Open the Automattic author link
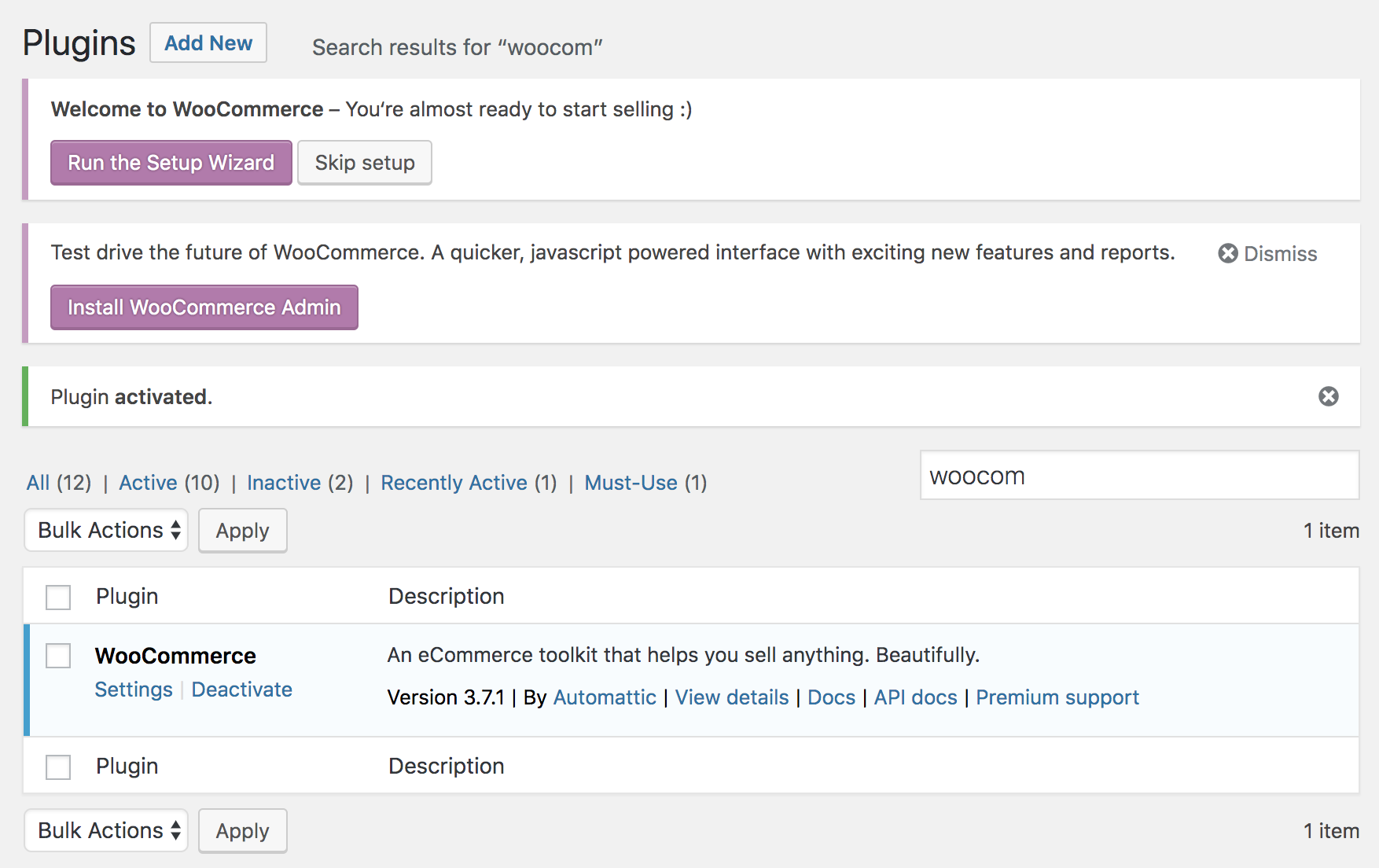The image size is (1379, 868). coord(605,697)
